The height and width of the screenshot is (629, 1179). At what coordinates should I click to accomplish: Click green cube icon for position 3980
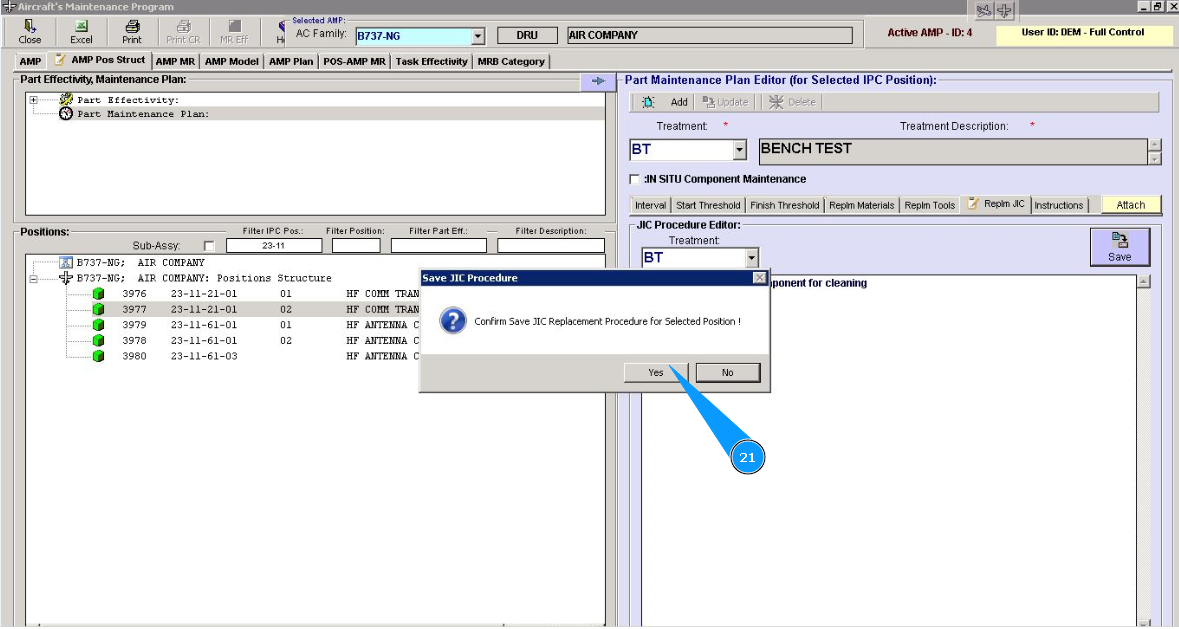[x=99, y=356]
